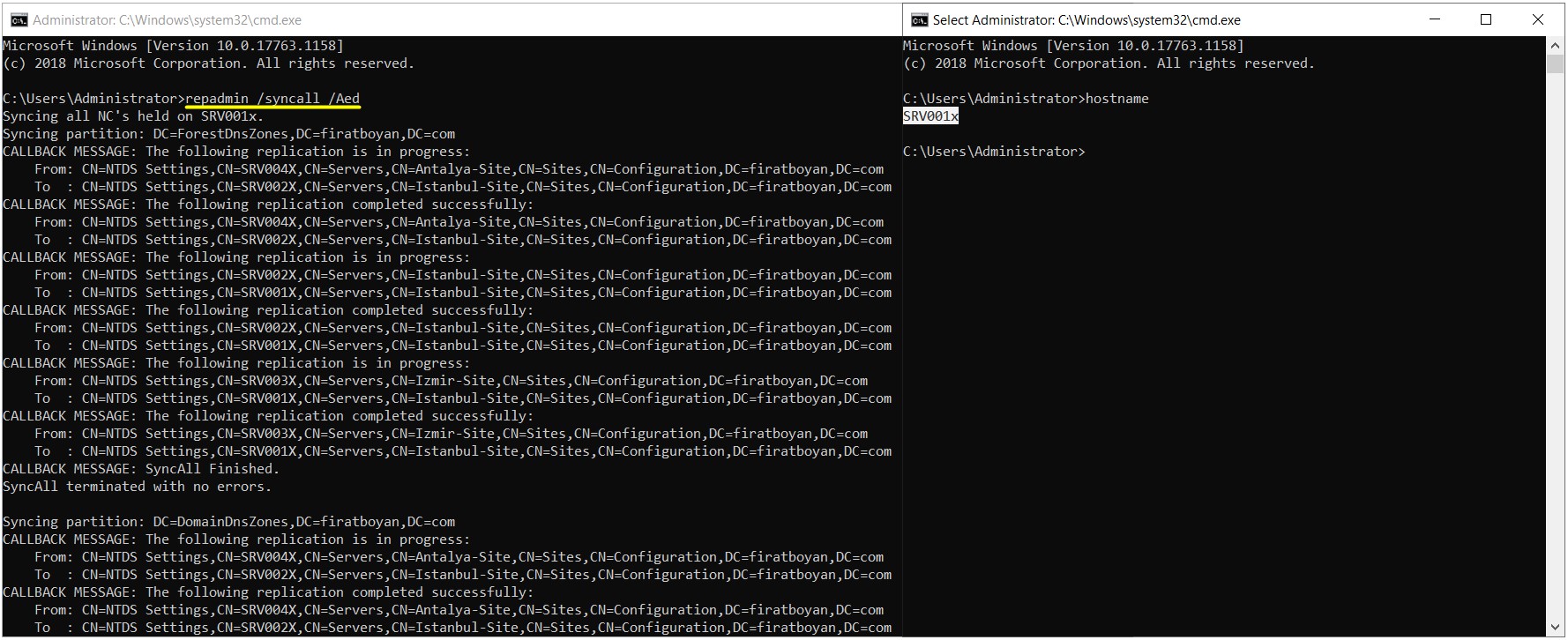Click the Windows version line in the left cmd window
The image size is (1568, 640).
[173, 46]
